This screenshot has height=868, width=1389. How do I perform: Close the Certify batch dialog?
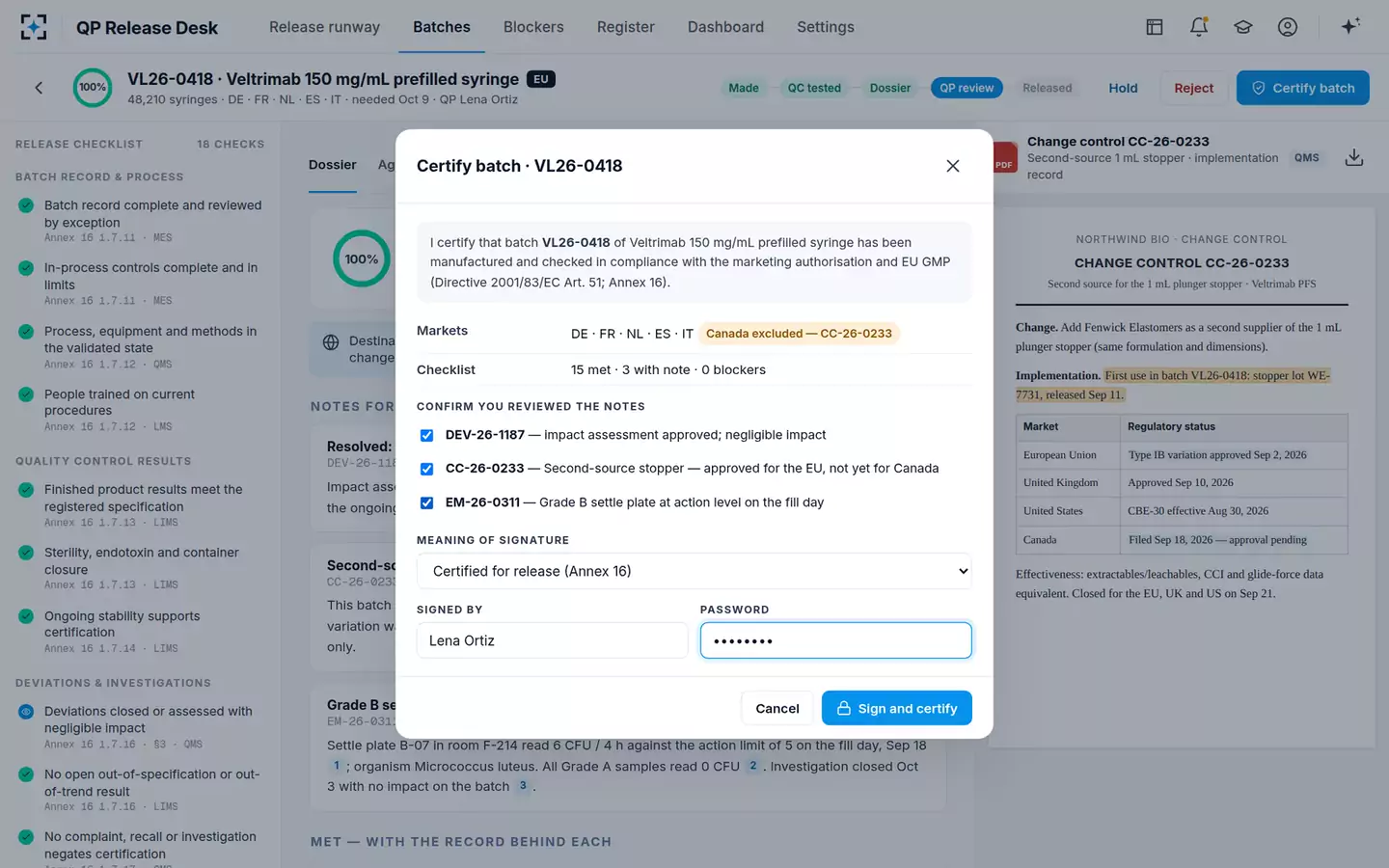[953, 166]
